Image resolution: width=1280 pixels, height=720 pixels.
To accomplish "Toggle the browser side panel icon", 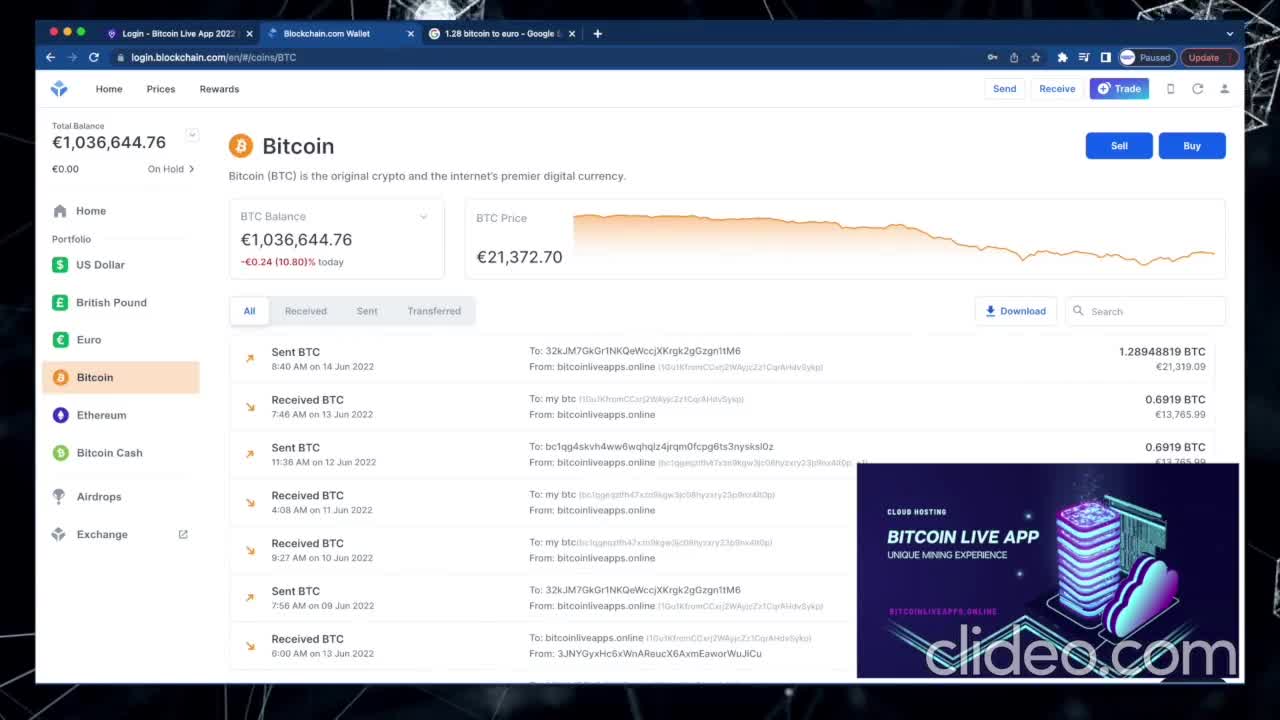I will [x=1105, y=57].
